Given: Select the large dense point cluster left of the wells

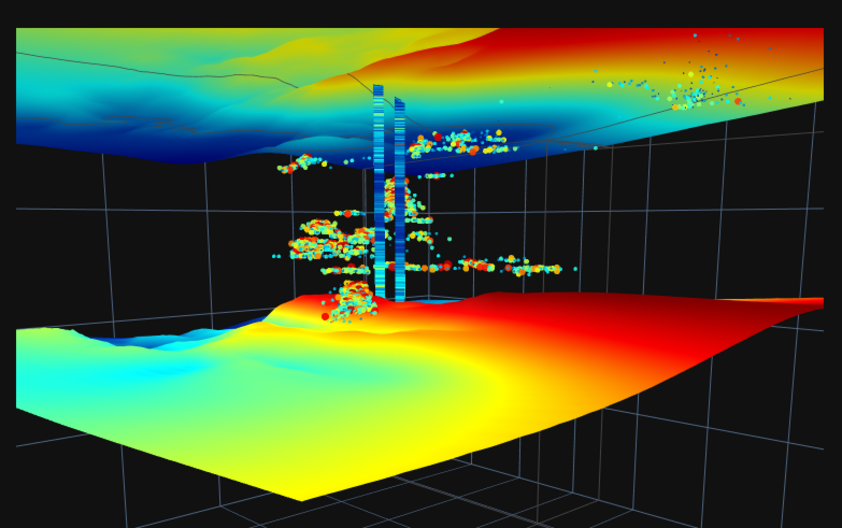Looking at the screenshot, I should coord(325,240).
